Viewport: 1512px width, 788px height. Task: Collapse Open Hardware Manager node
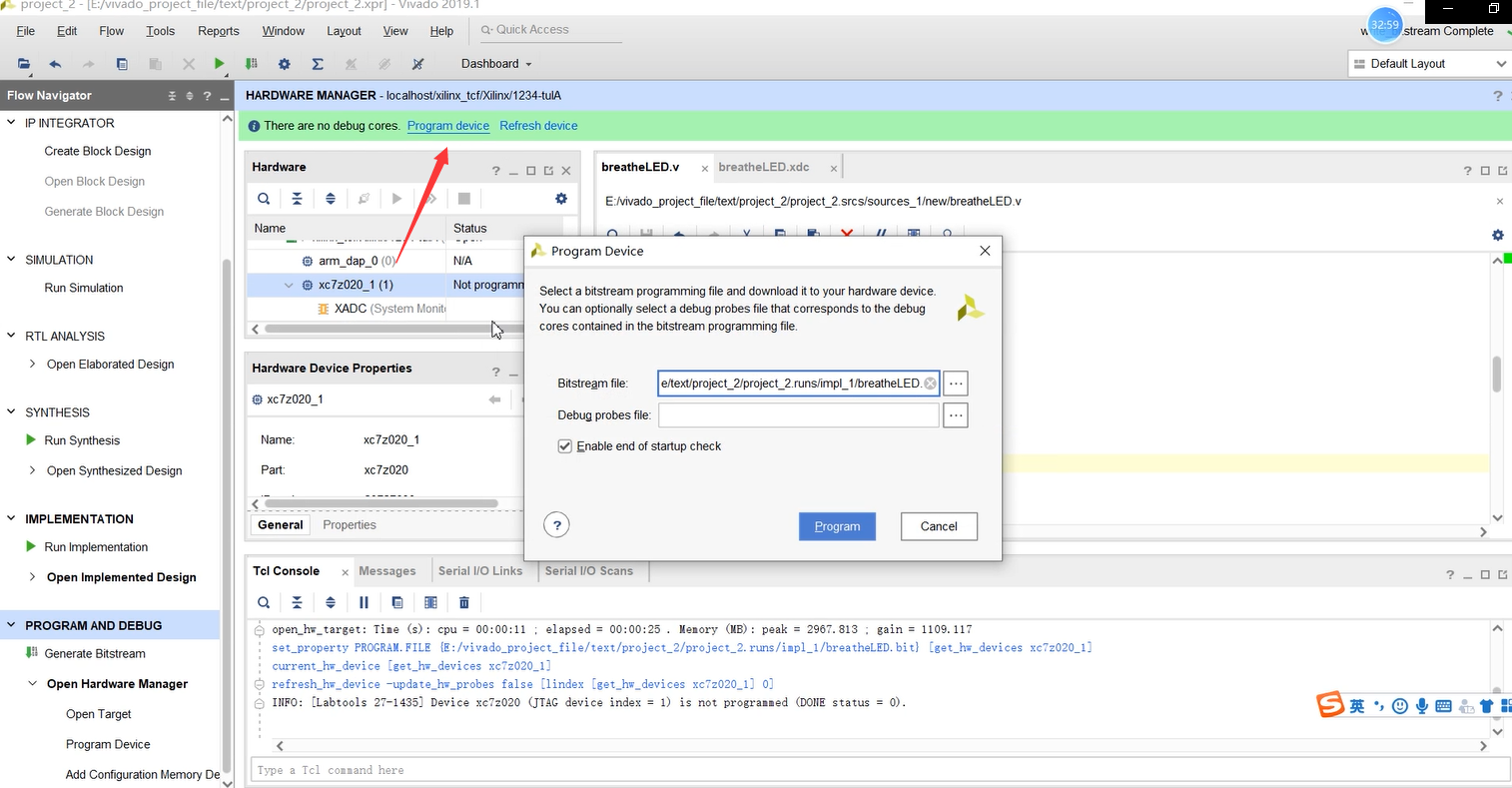pos(33,684)
